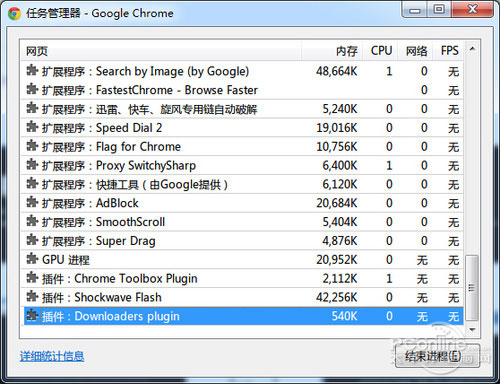Click the 结束进程 button
Screen dimensions: 500x384
point(437,357)
